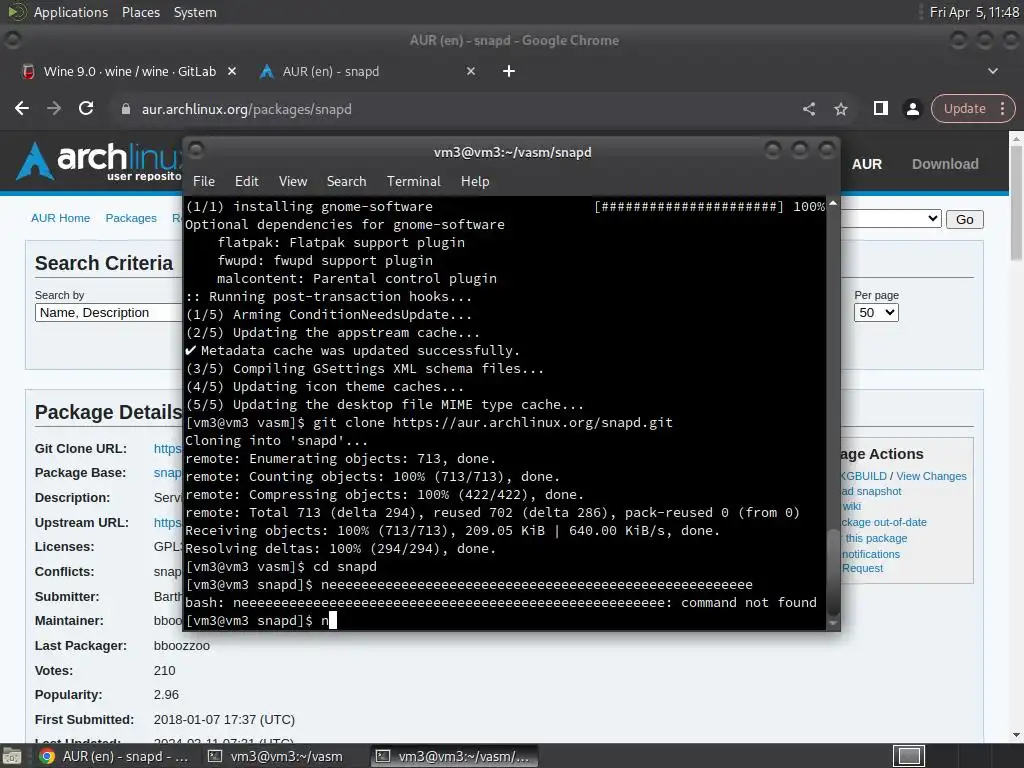Screen dimensions: 1024x768
Task: Click Chrome's forward navigation arrow
Action: click(x=54, y=108)
